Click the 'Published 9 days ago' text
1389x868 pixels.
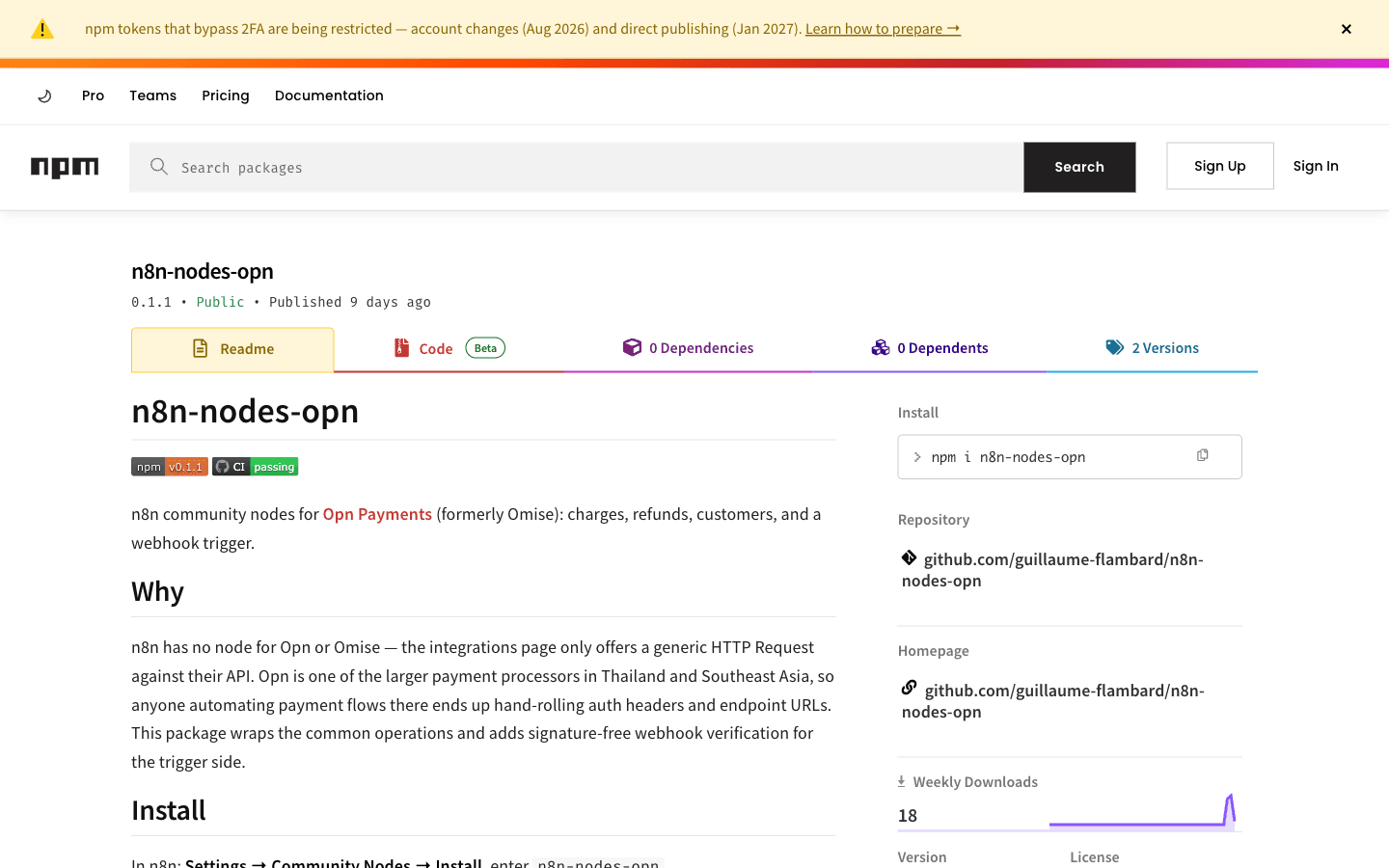tap(350, 302)
